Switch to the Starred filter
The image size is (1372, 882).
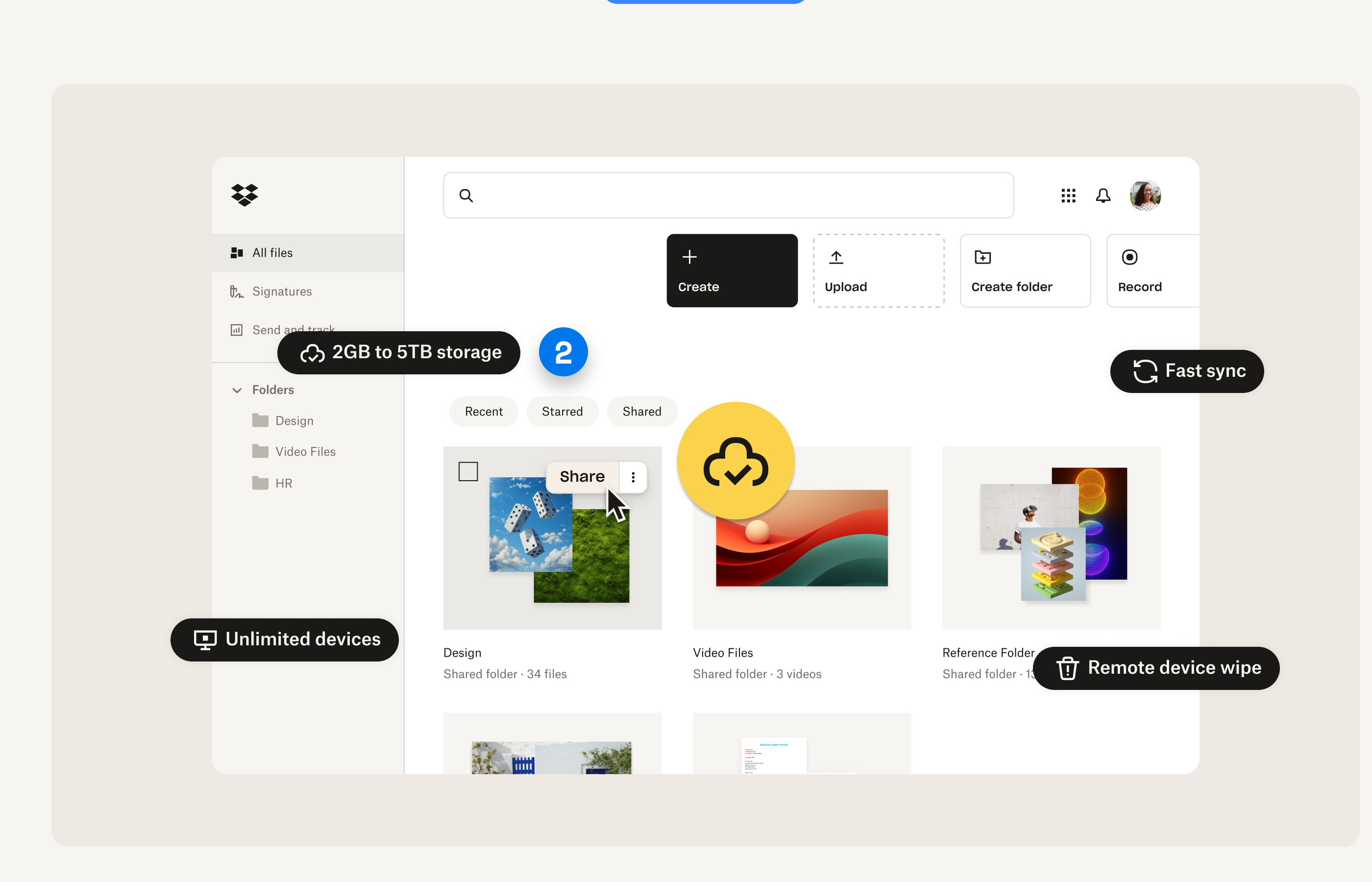tap(562, 411)
